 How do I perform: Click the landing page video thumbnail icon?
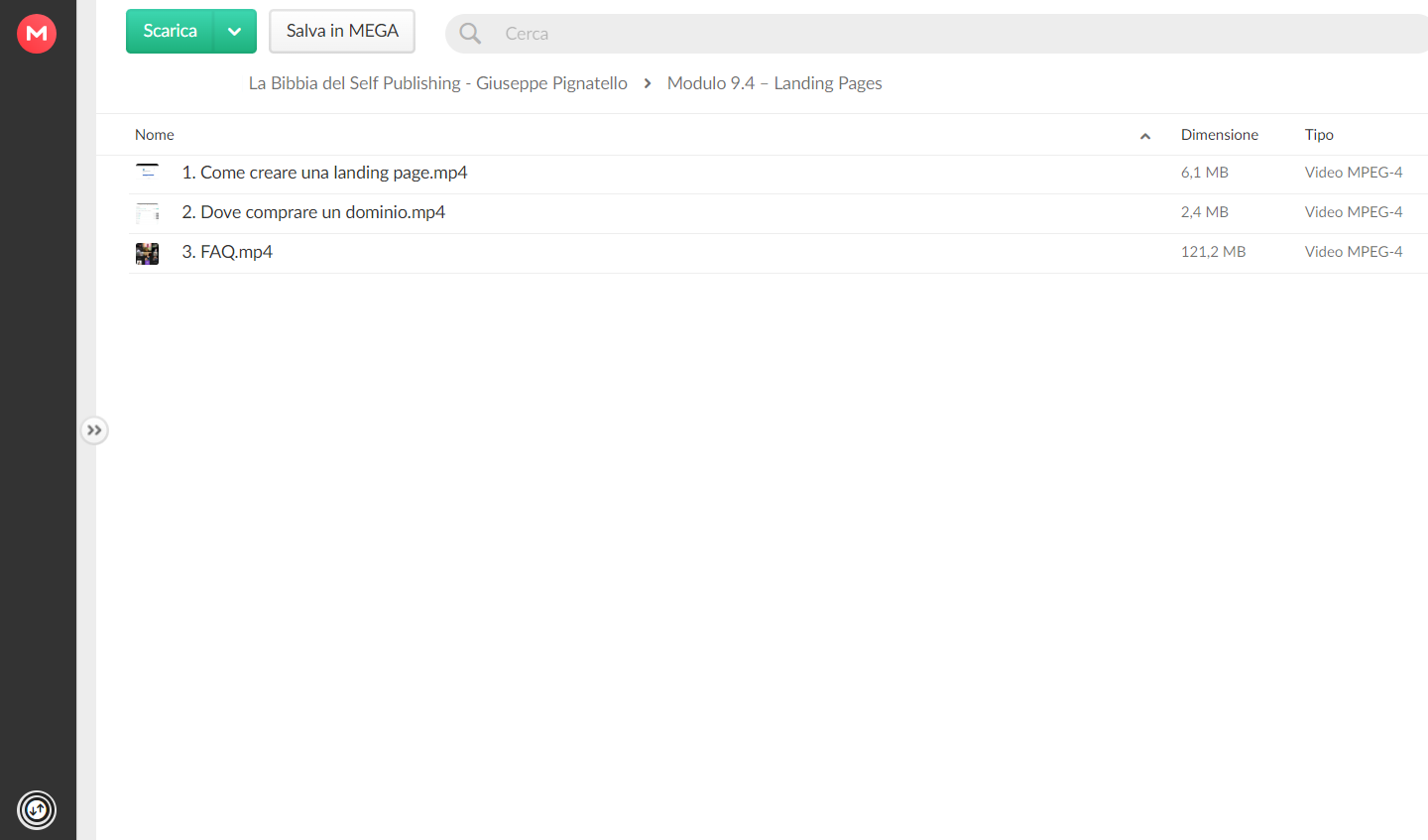(x=148, y=173)
